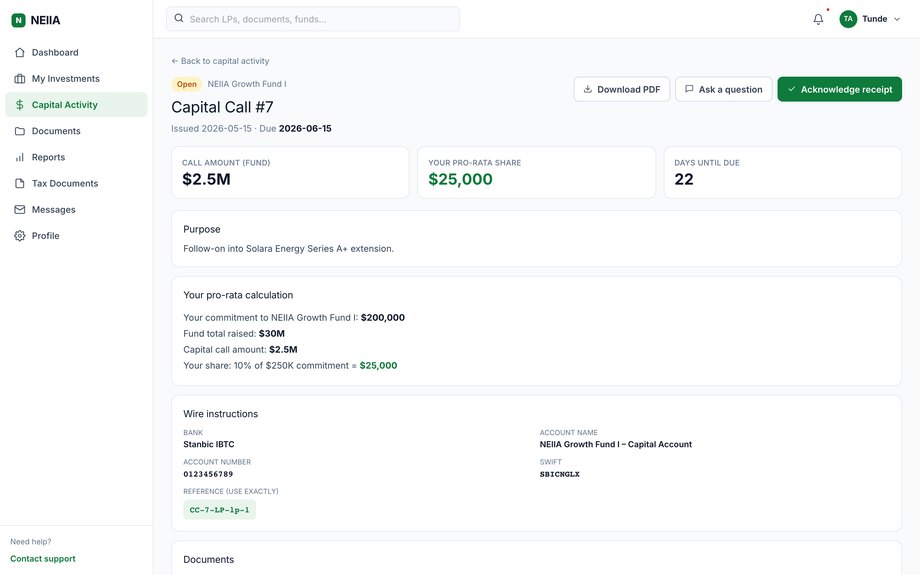Click SWIFT code SBICNGLX
Image resolution: width=920 pixels, height=575 pixels.
(560, 474)
